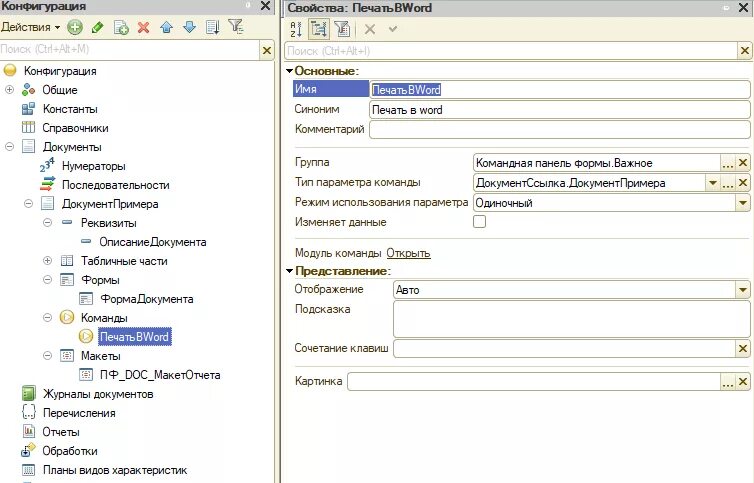The width and height of the screenshot is (754, 483).
Task: Close the Конфигурация panel
Action: [x=265, y=6]
